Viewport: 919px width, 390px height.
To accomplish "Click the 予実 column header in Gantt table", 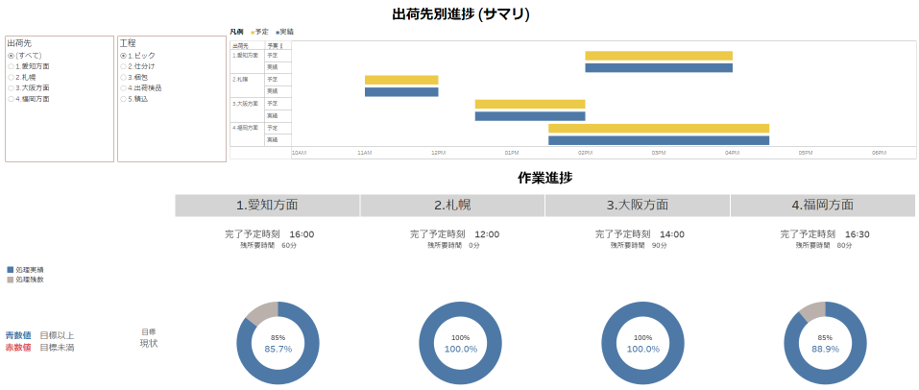I will click(273, 45).
